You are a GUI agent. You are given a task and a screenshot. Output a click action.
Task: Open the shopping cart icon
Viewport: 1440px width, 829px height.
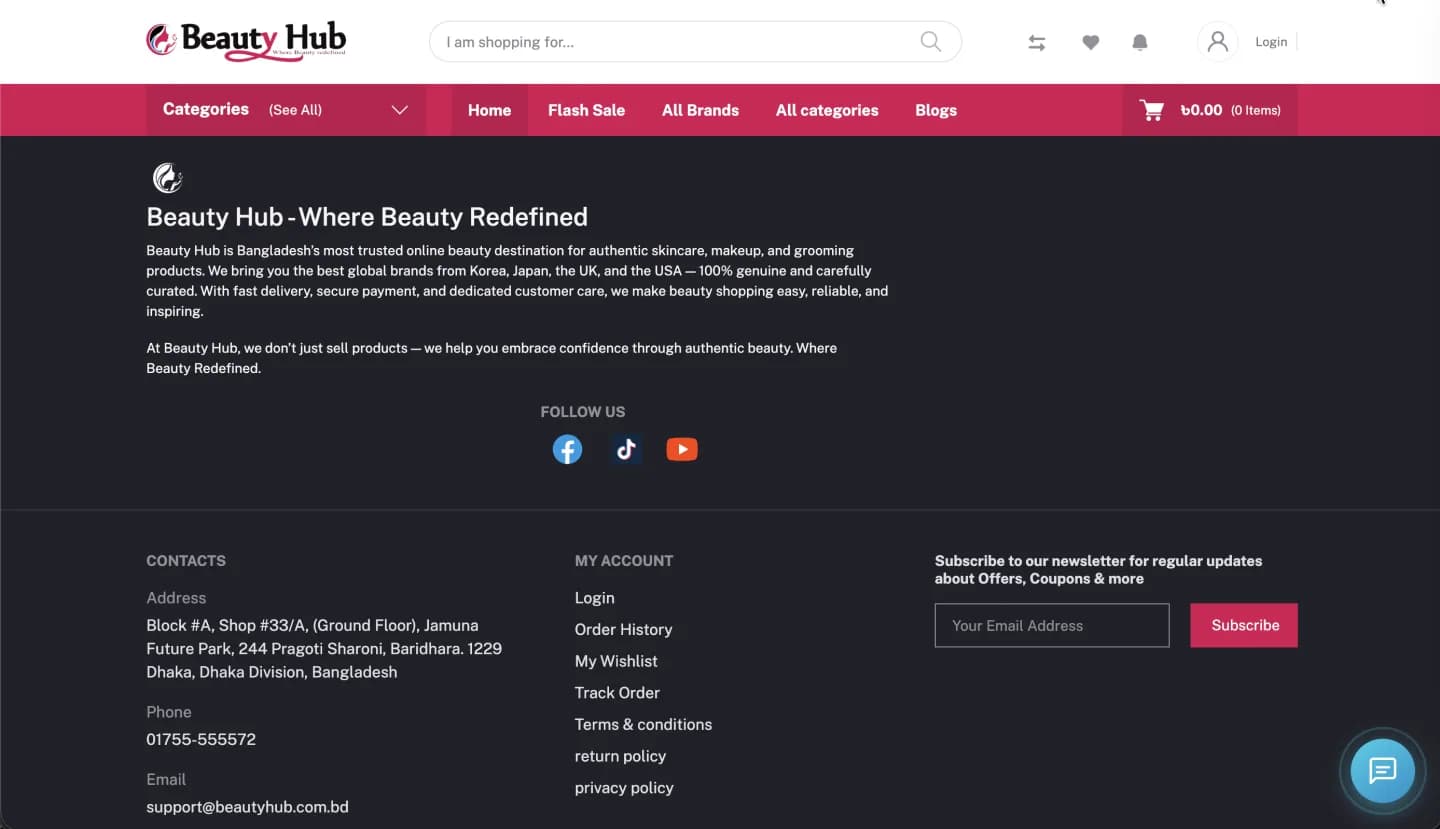(1152, 110)
